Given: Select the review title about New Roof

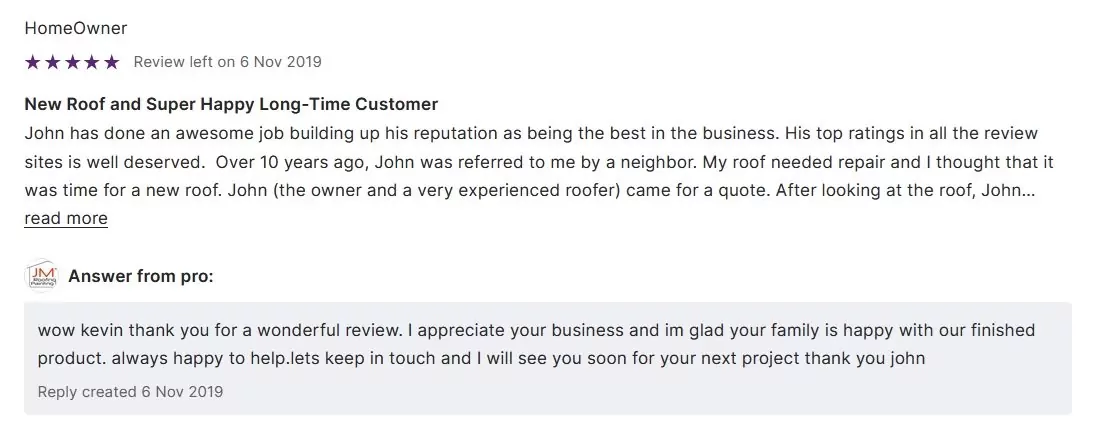Looking at the screenshot, I should coord(231,104).
